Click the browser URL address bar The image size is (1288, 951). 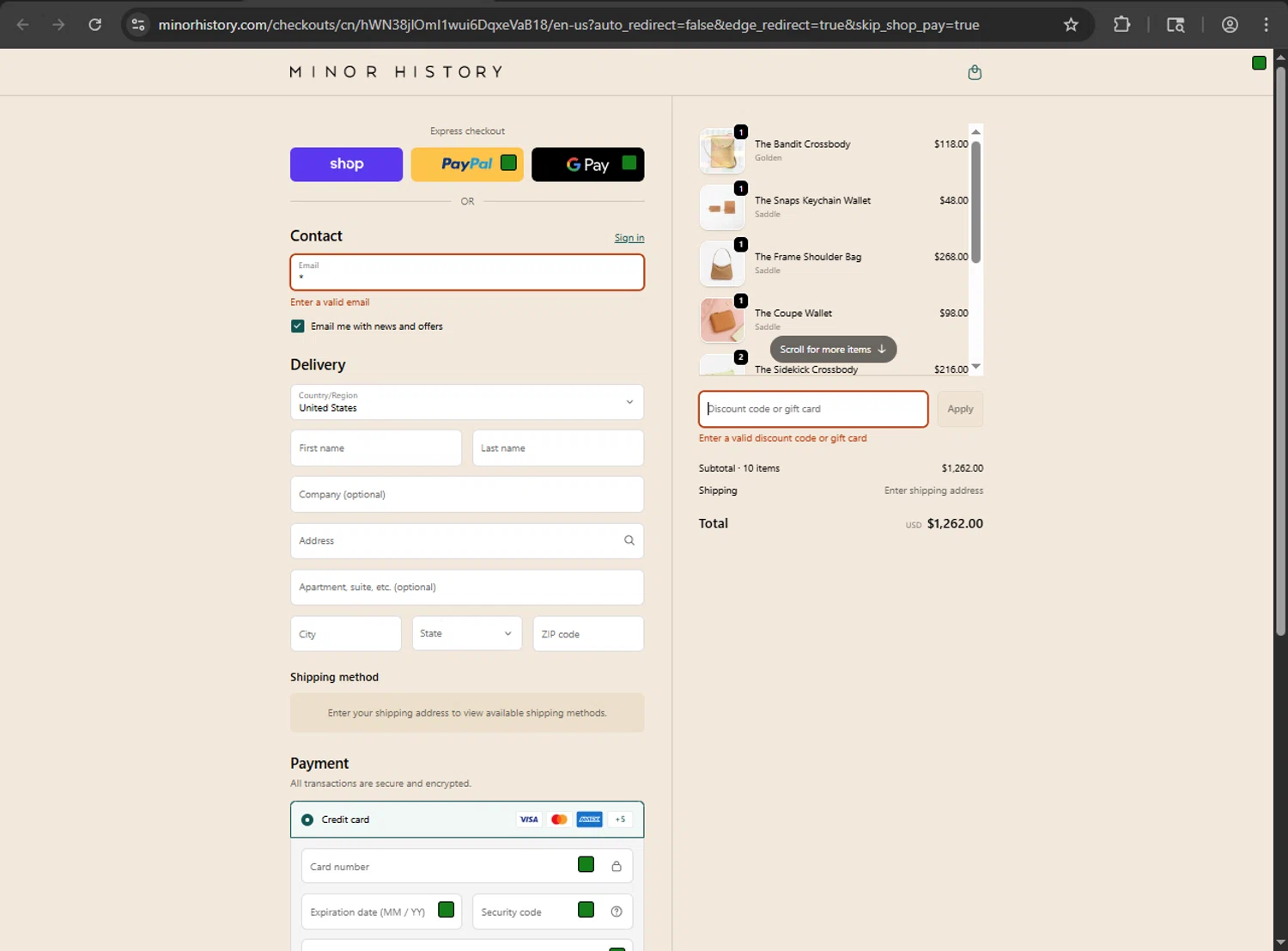pos(568,25)
